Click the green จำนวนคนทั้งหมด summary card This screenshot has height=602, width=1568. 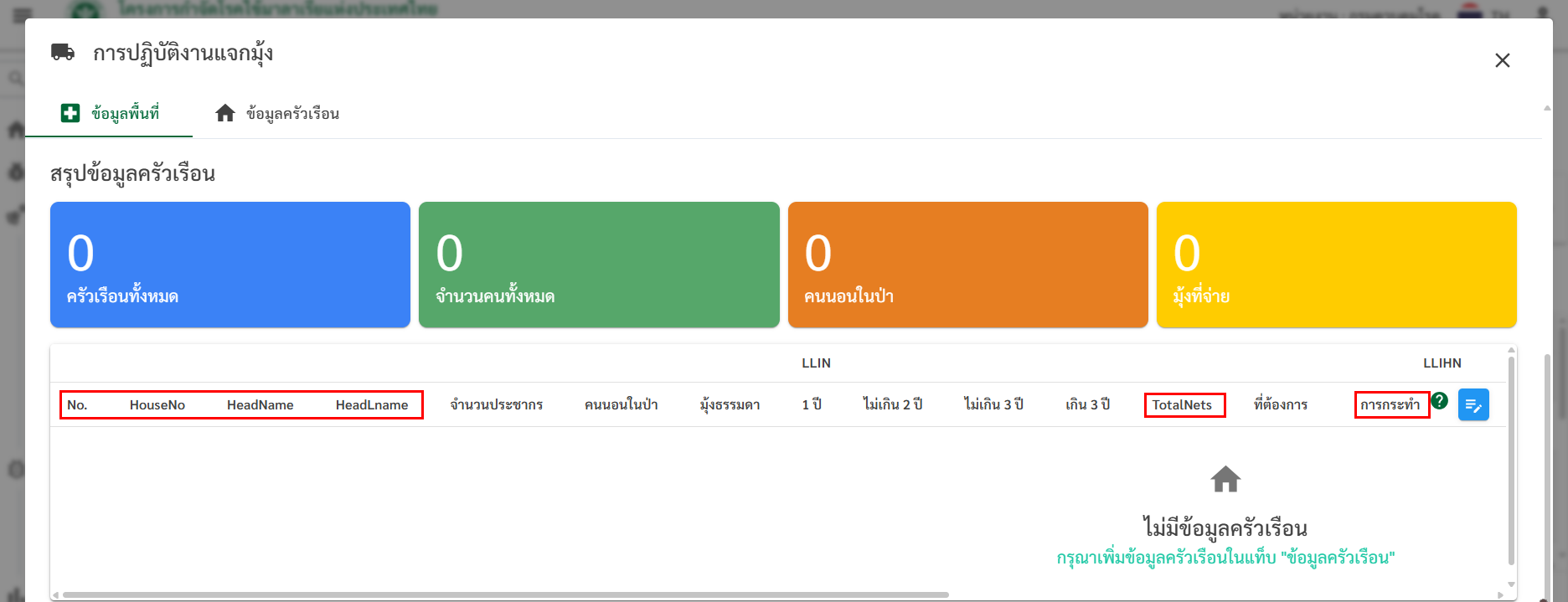[x=599, y=265]
